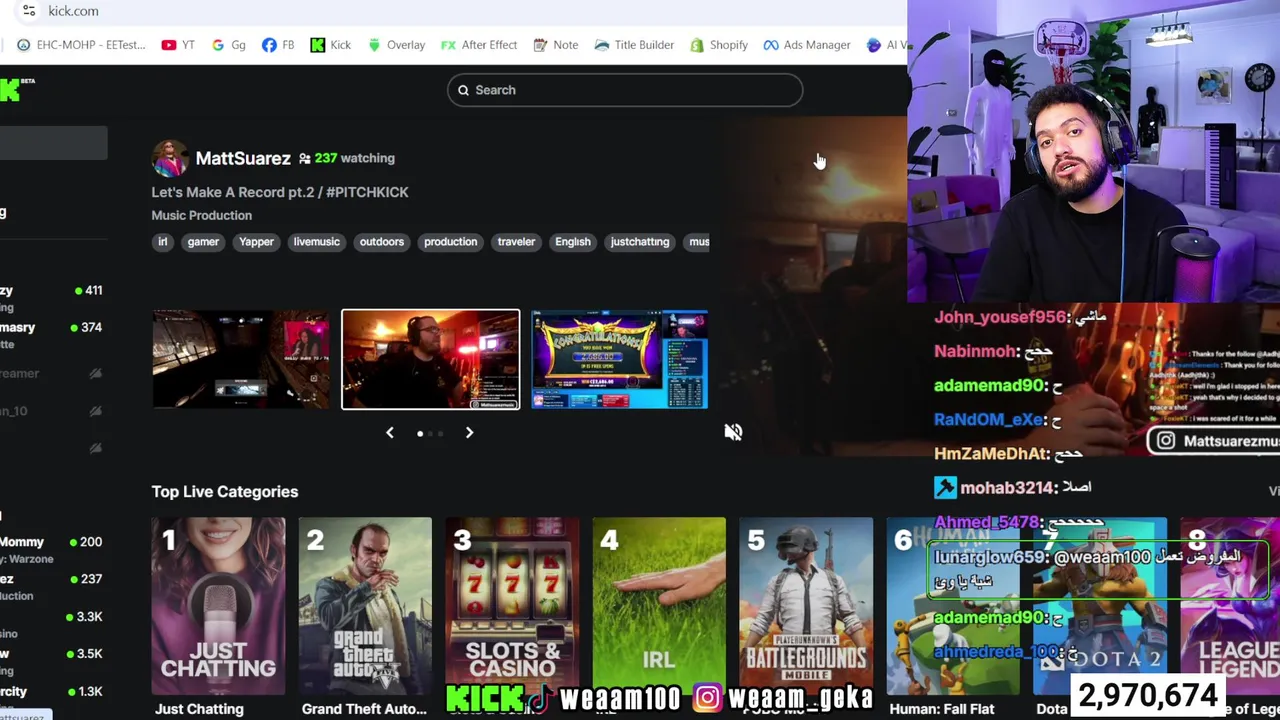1280x720 pixels.
Task: Open the Music Production category link
Action: pos(202,215)
